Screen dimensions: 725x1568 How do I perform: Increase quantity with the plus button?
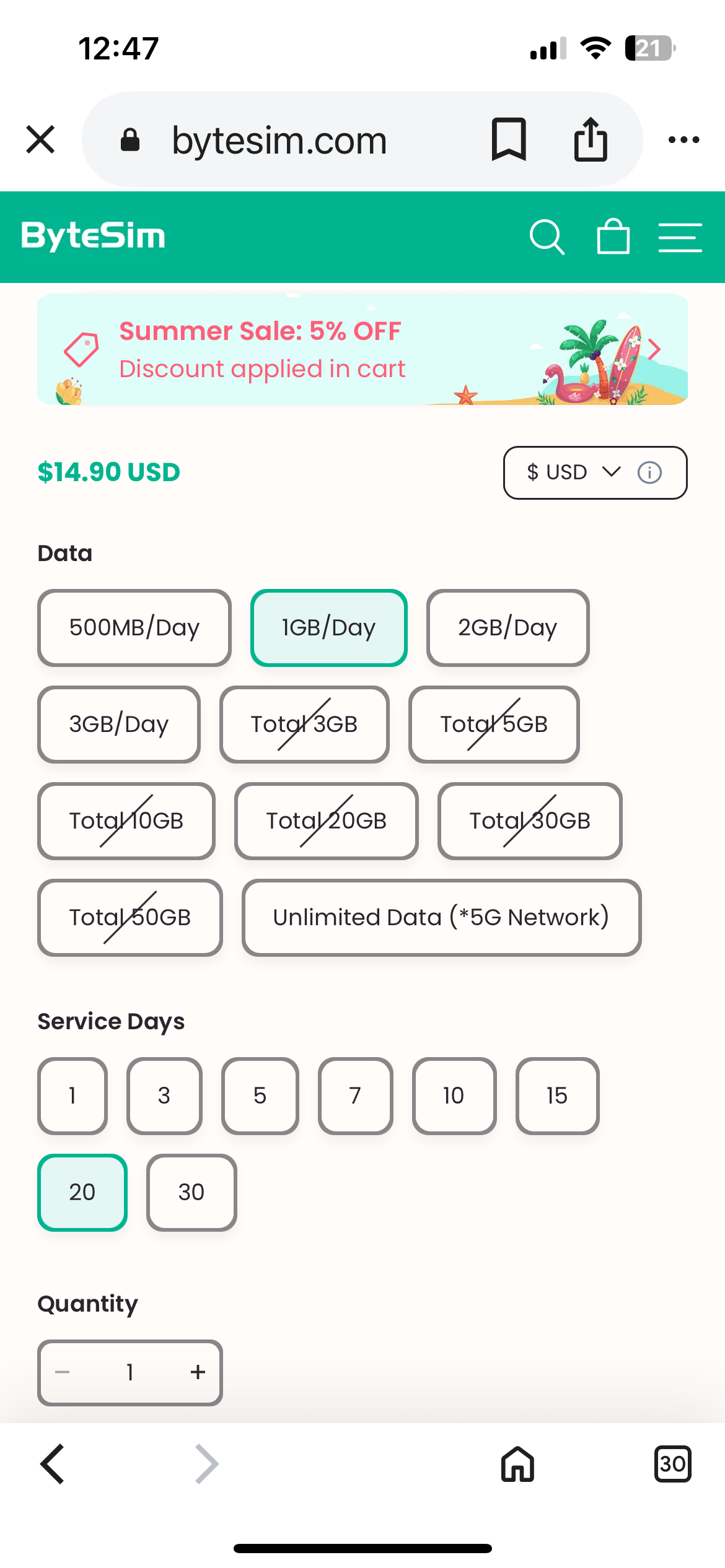pyautogui.click(x=198, y=1372)
